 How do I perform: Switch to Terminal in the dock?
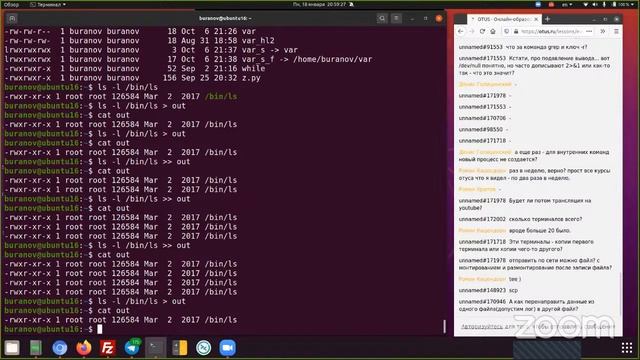(x=156, y=348)
